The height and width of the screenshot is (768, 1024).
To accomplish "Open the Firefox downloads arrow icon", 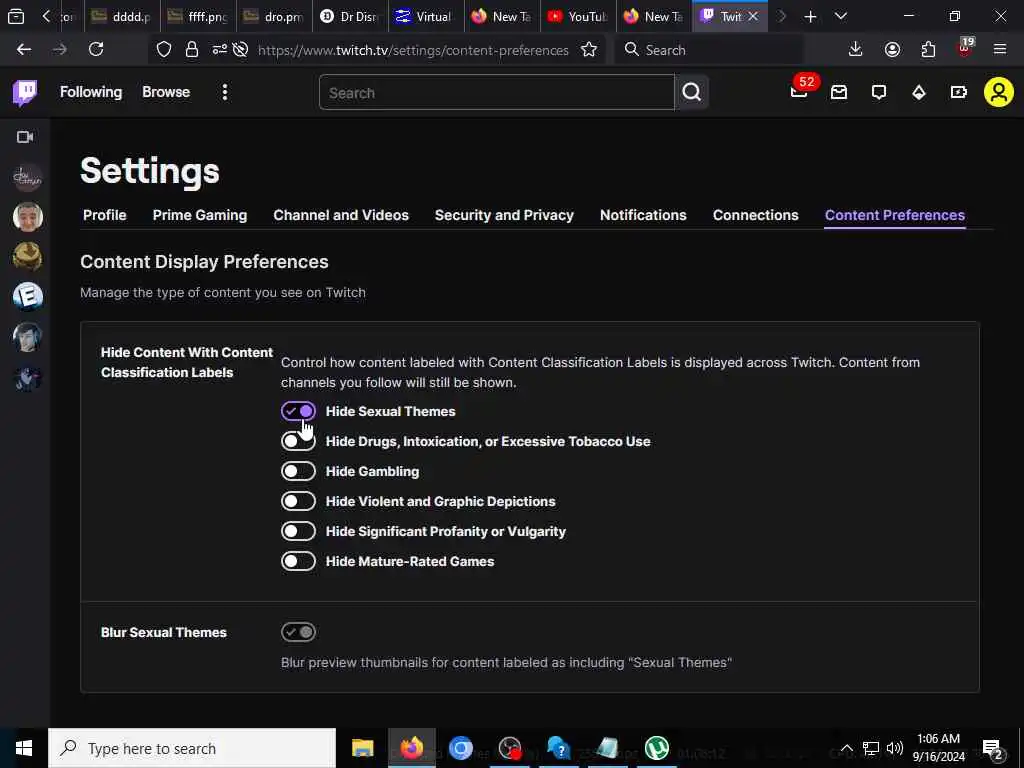I will click(x=856, y=50).
